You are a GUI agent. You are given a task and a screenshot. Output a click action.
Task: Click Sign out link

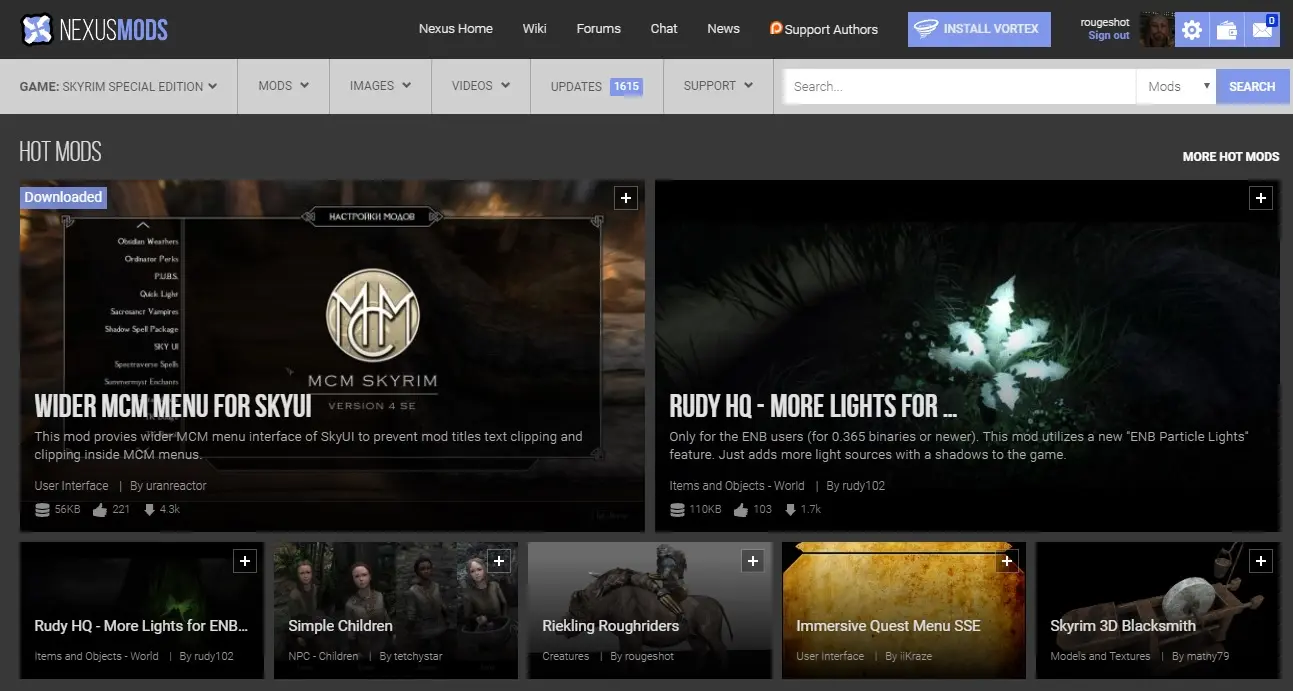tap(1109, 36)
